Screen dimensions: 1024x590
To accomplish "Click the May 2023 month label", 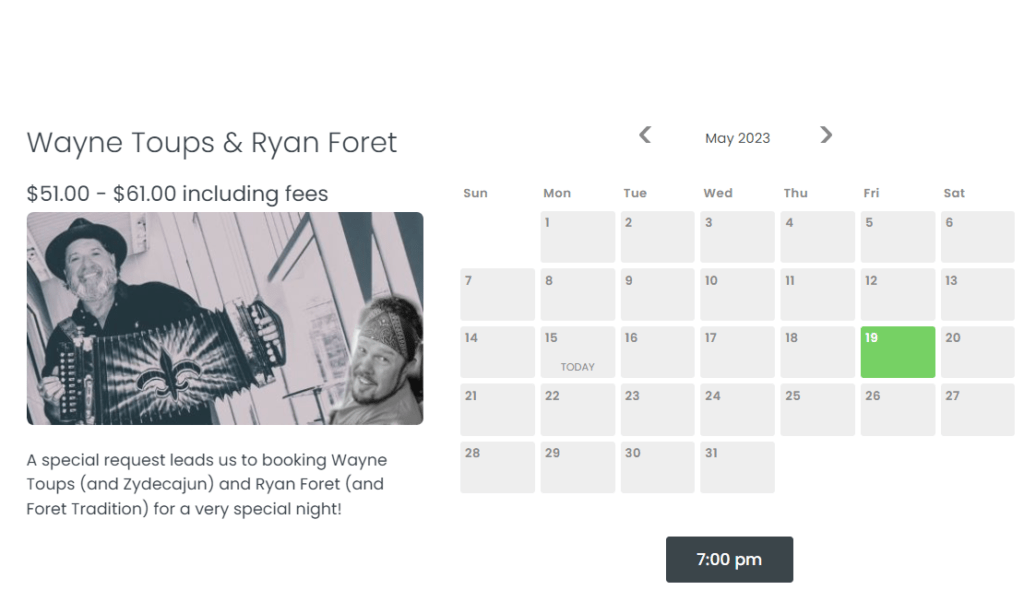I will pos(737,138).
